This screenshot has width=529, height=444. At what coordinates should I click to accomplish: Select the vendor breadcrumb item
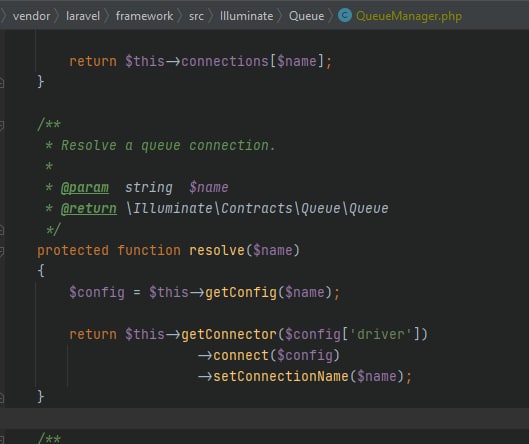click(x=31, y=16)
